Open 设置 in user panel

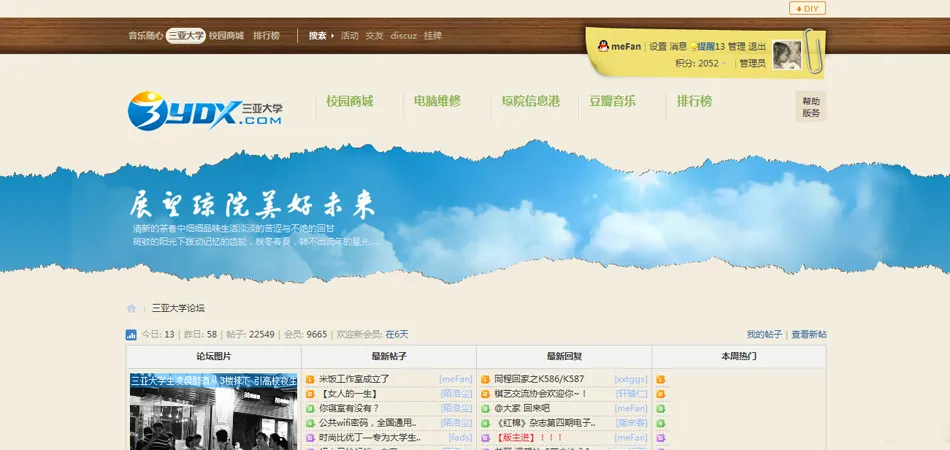[x=658, y=47]
